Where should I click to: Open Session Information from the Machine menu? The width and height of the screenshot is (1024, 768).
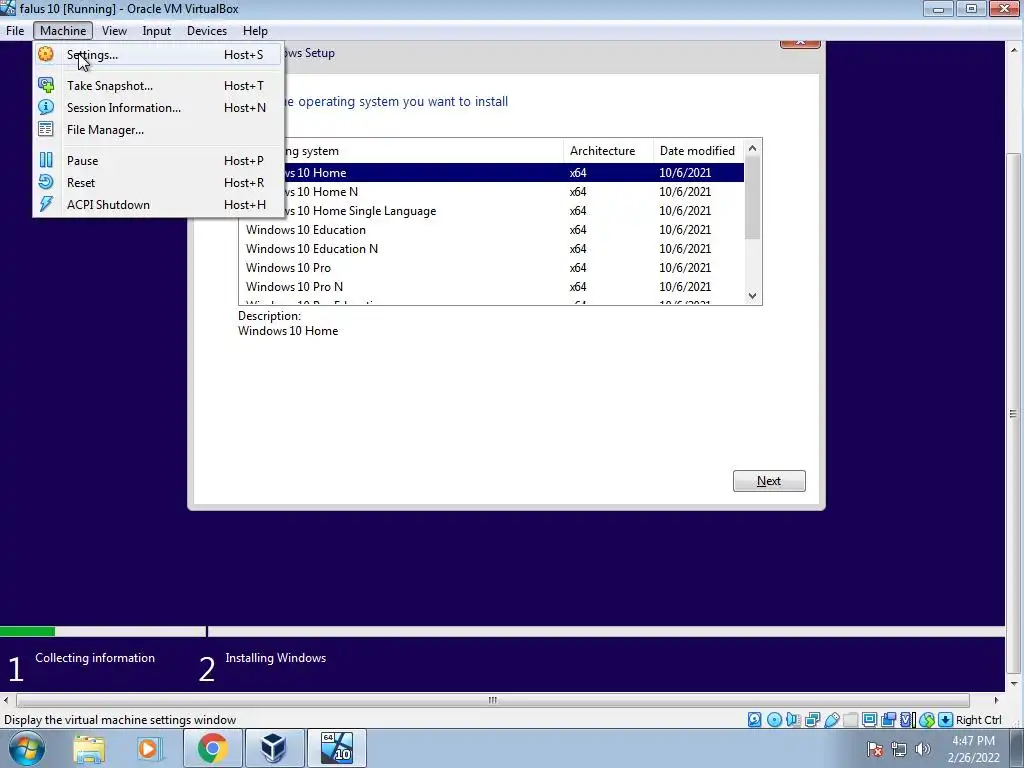(x=158, y=108)
